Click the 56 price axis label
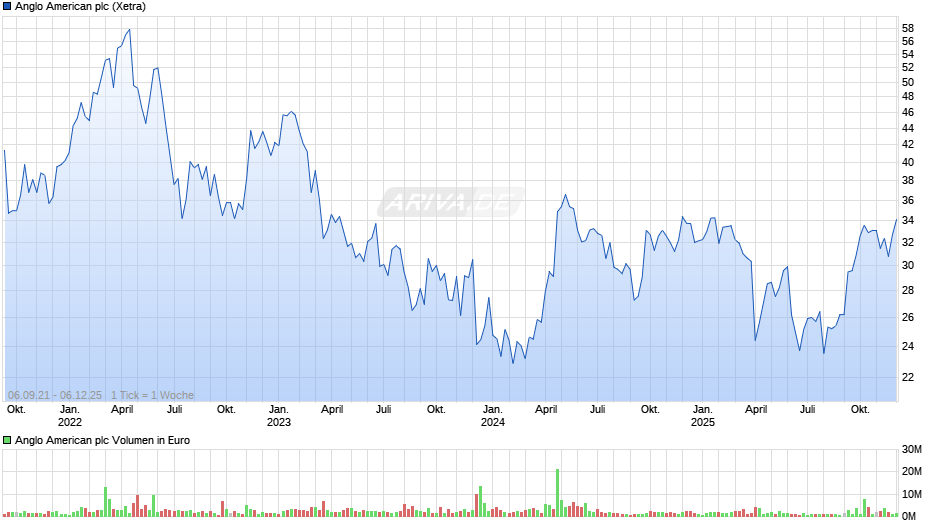 908,41
